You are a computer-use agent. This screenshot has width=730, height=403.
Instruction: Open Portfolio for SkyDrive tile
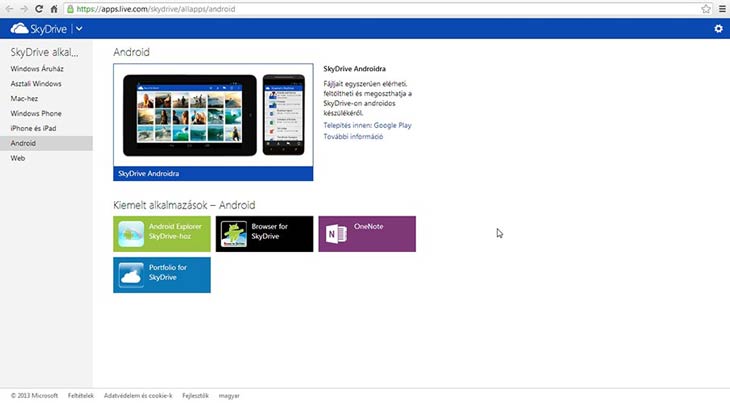pyautogui.click(x=162, y=274)
